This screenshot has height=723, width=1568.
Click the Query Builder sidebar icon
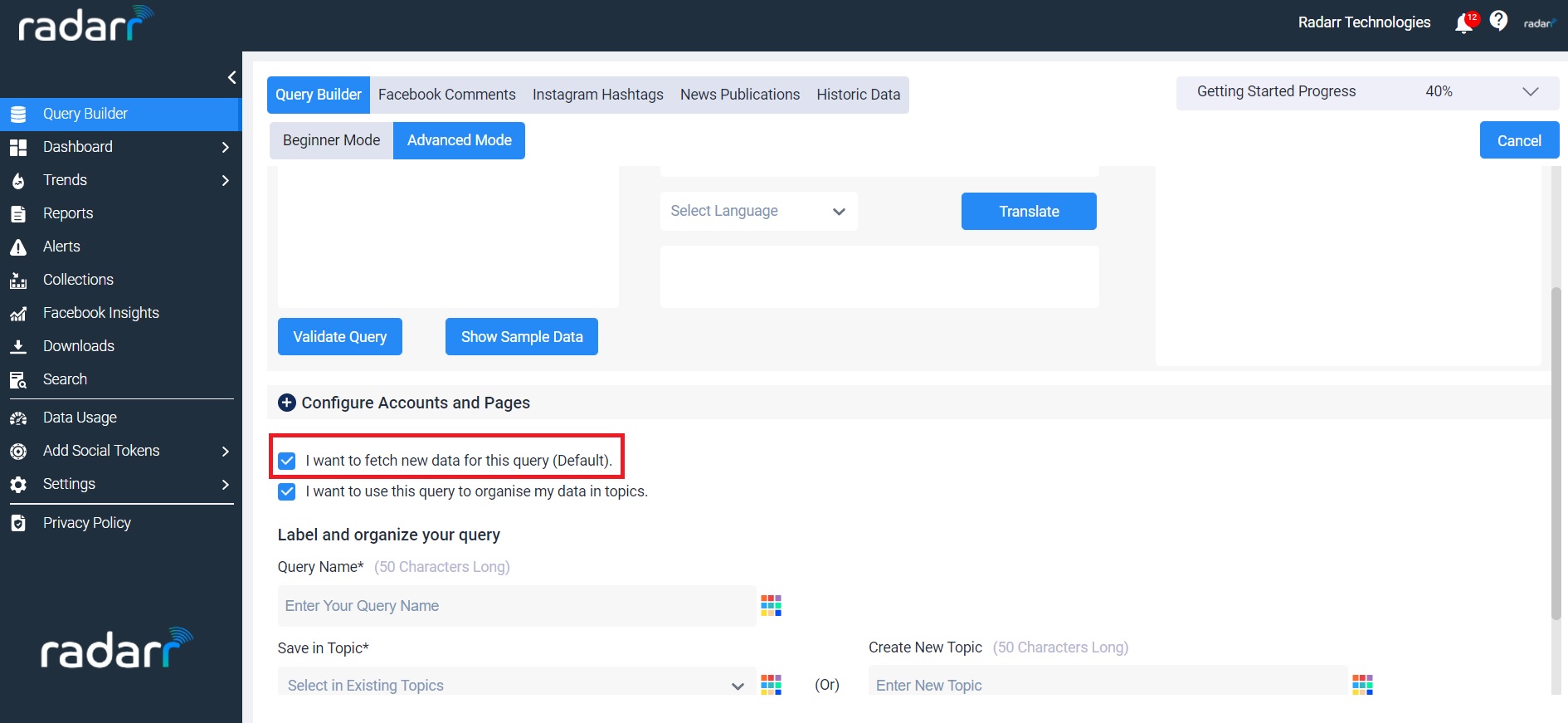(x=18, y=115)
